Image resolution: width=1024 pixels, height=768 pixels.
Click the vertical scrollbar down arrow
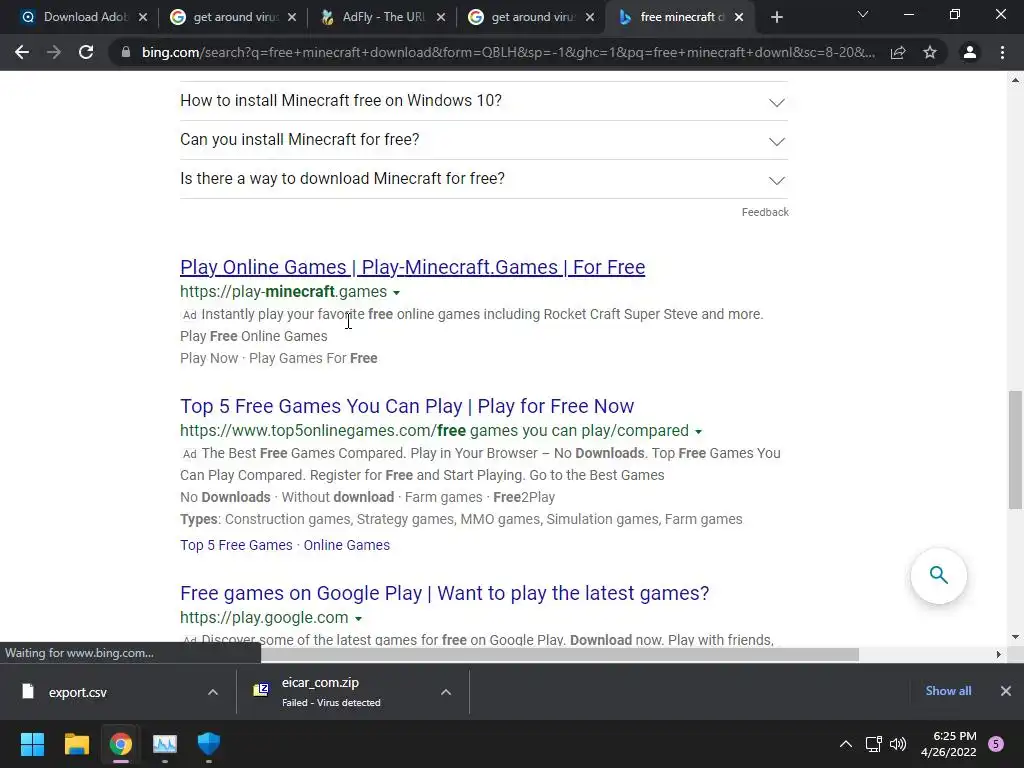1015,637
